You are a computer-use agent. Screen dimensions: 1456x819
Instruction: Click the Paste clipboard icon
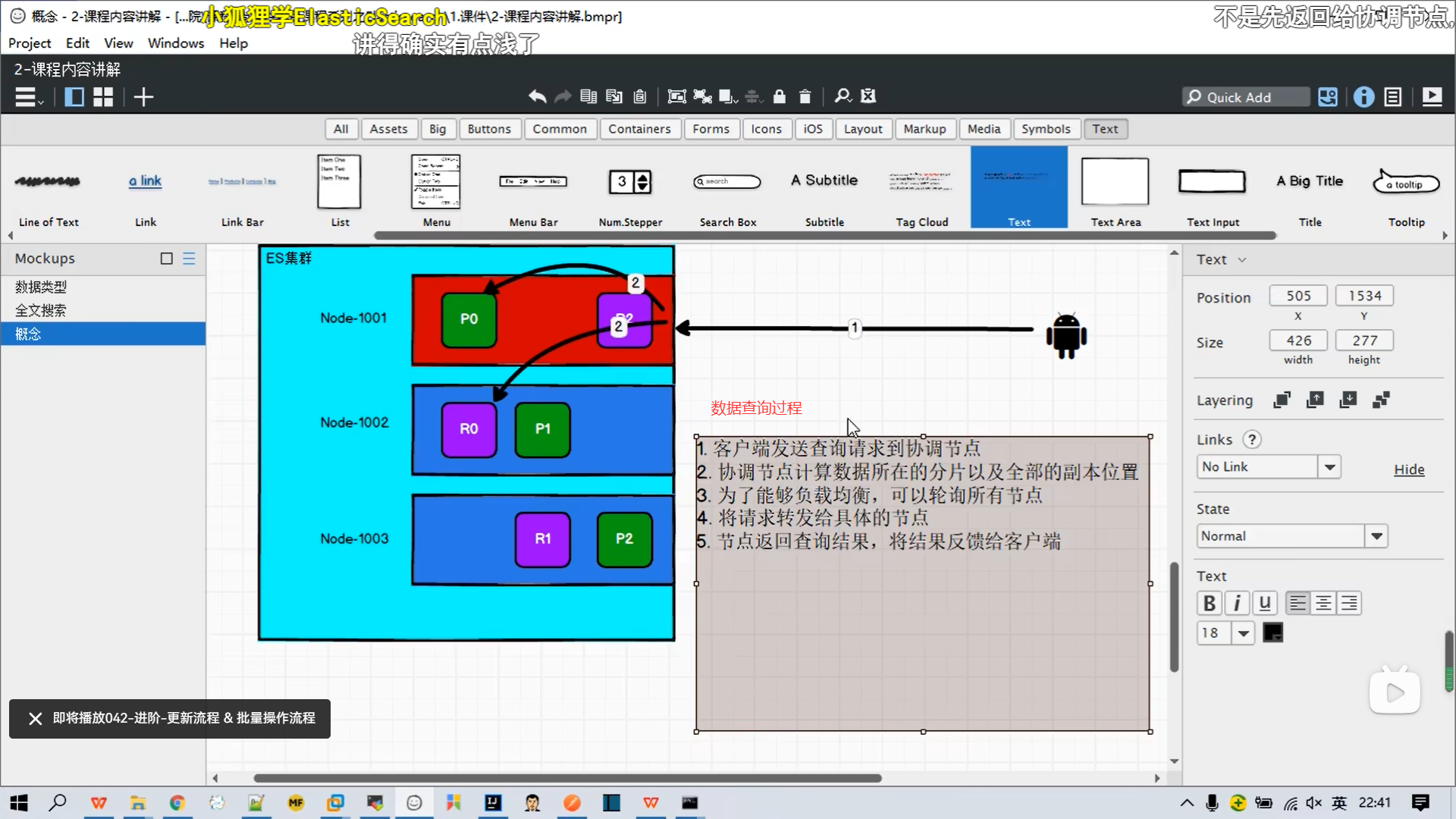pyautogui.click(x=640, y=96)
